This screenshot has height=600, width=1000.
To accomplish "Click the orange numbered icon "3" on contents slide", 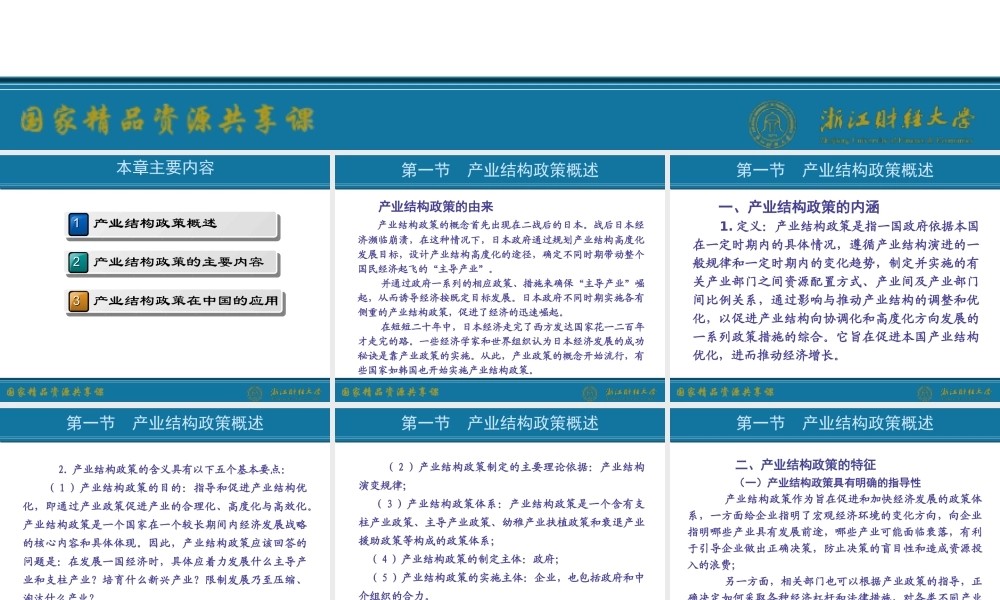I will click(78, 301).
